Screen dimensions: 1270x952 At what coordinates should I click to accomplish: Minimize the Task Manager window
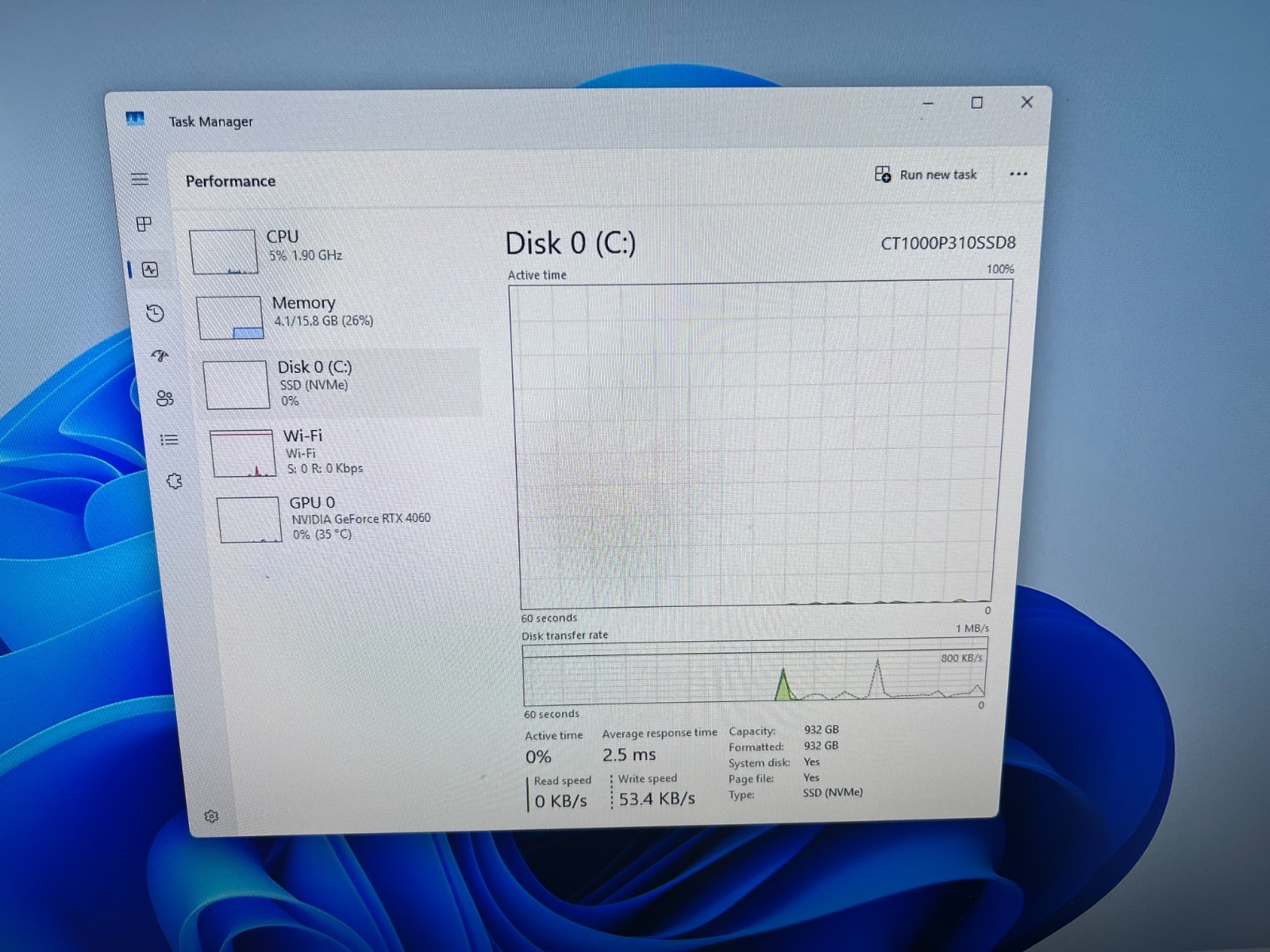[x=928, y=103]
